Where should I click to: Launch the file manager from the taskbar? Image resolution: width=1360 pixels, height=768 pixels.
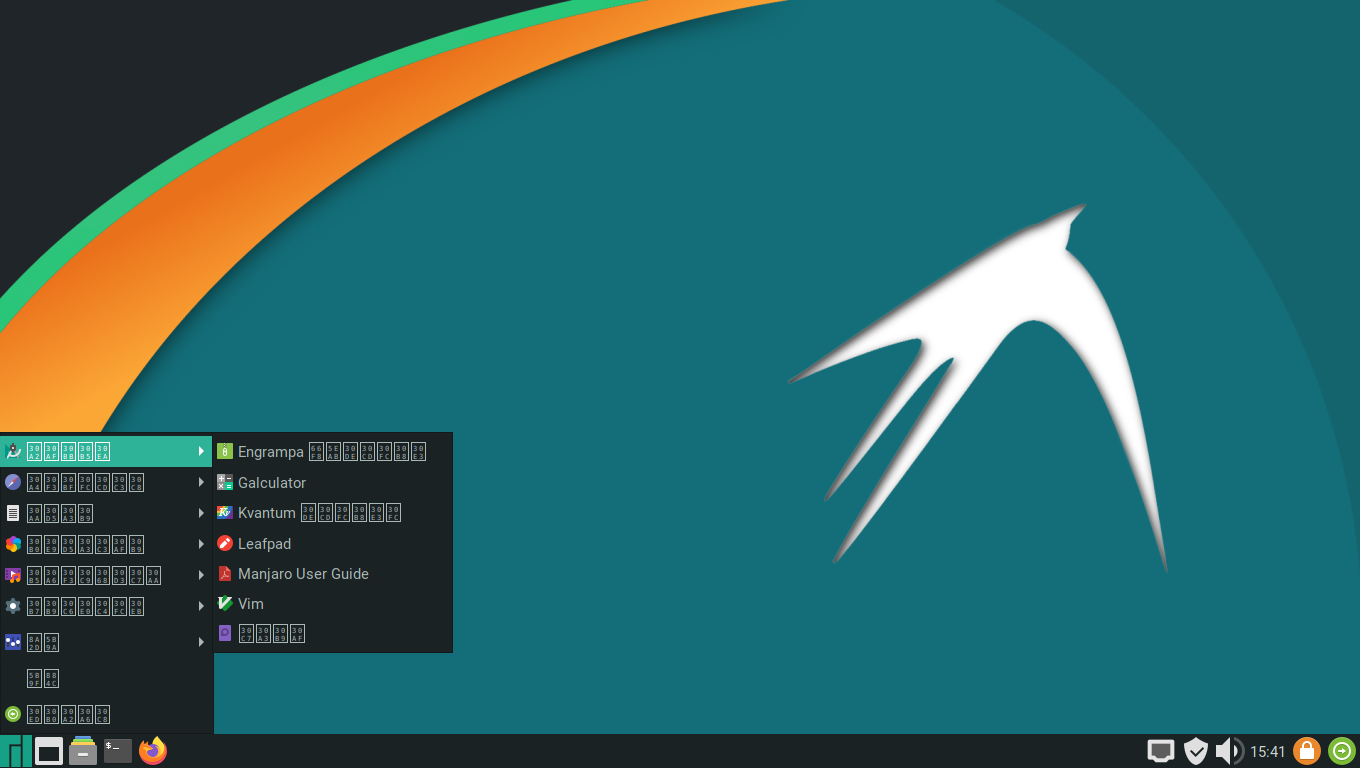[83, 751]
